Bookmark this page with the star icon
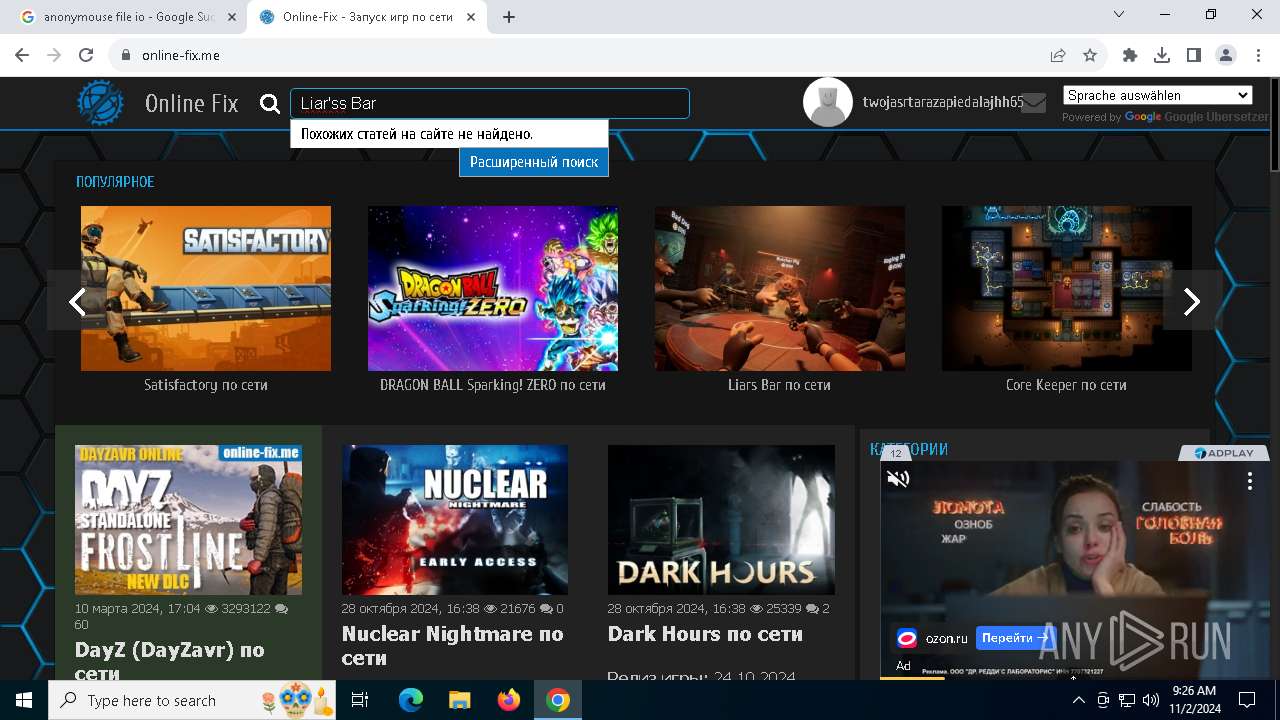This screenshot has width=1280, height=720. 1090,56
